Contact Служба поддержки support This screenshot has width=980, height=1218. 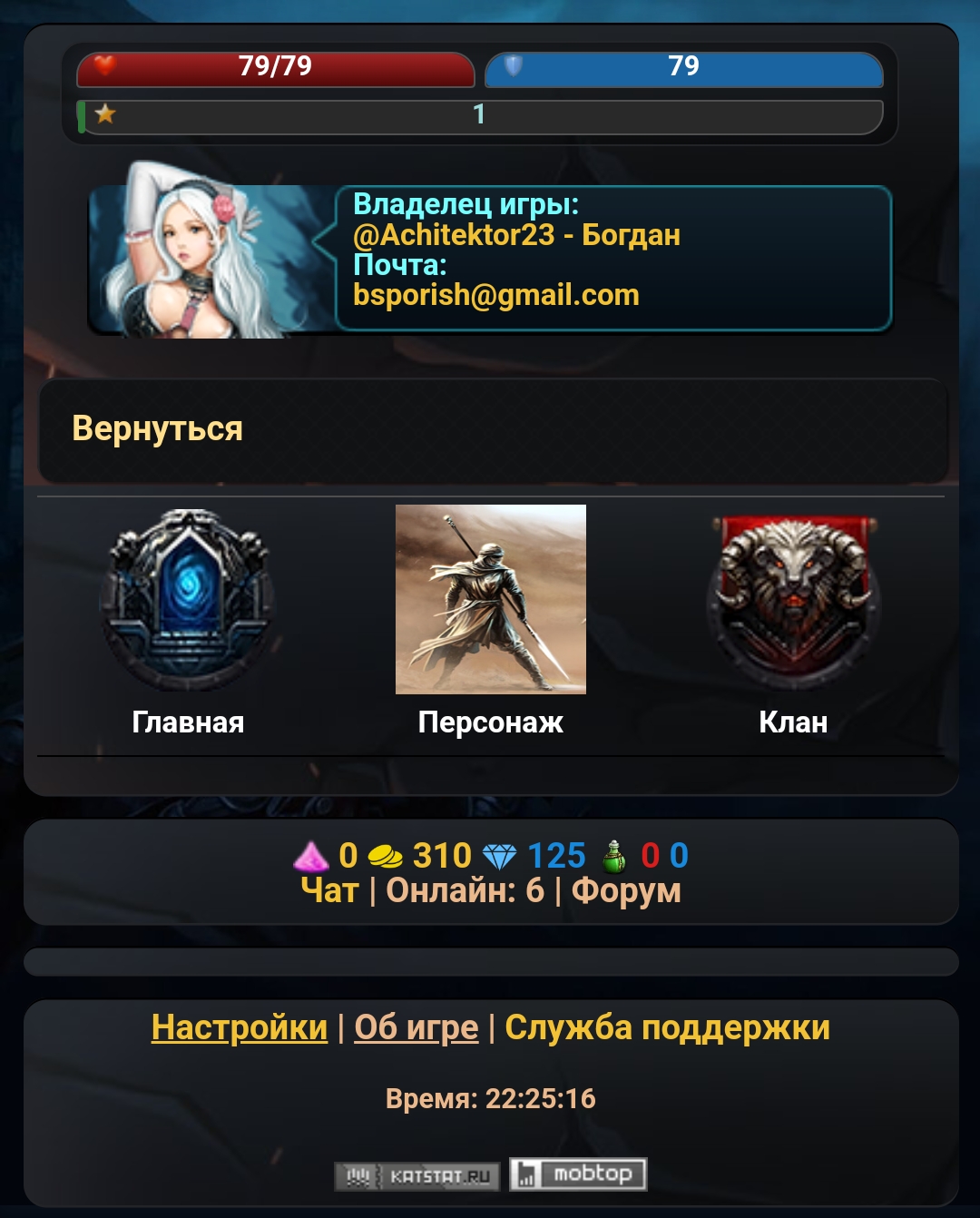click(668, 1028)
